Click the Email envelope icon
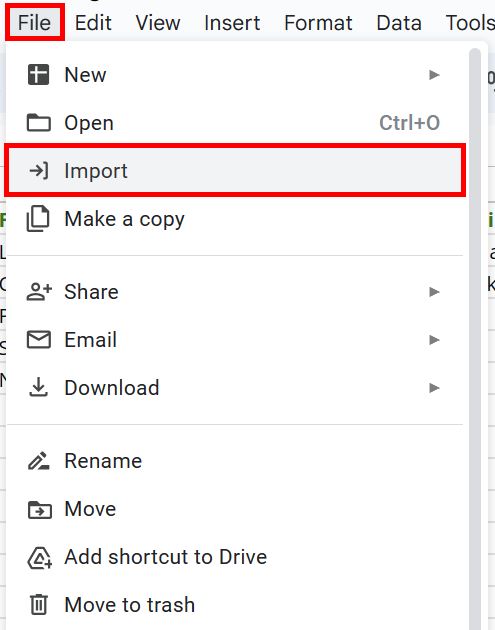This screenshot has width=495, height=630. [39, 340]
